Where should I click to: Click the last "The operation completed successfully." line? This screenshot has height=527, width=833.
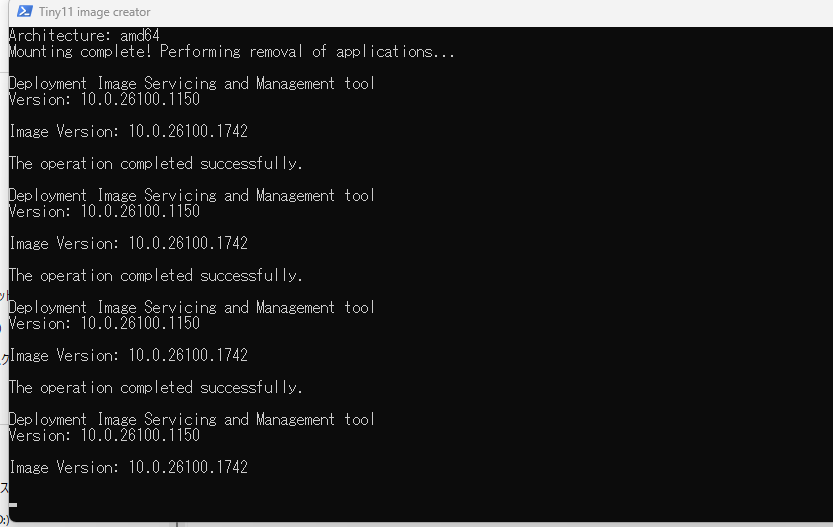pyautogui.click(x=155, y=387)
